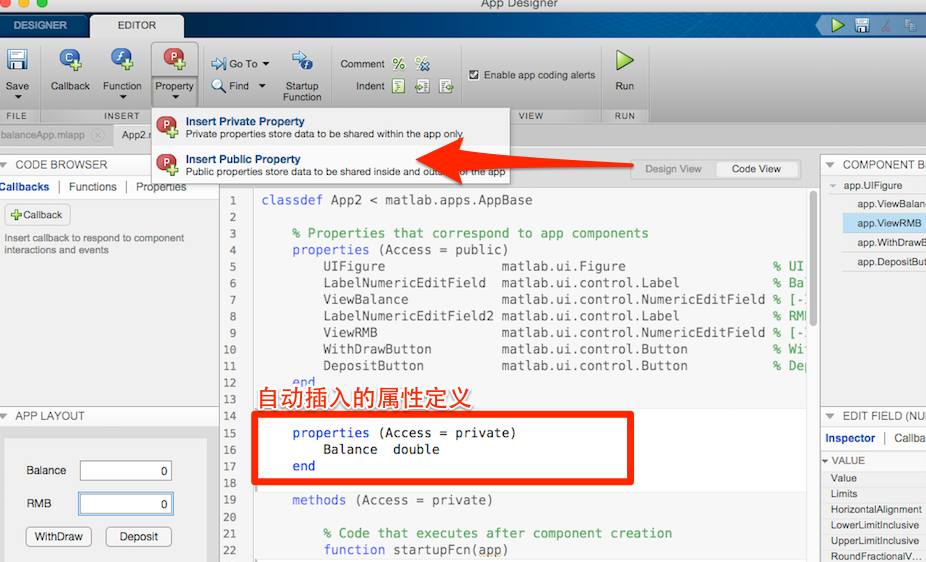The width and height of the screenshot is (926, 562).
Task: Click the Deposit button in layout preview
Action: (x=139, y=537)
